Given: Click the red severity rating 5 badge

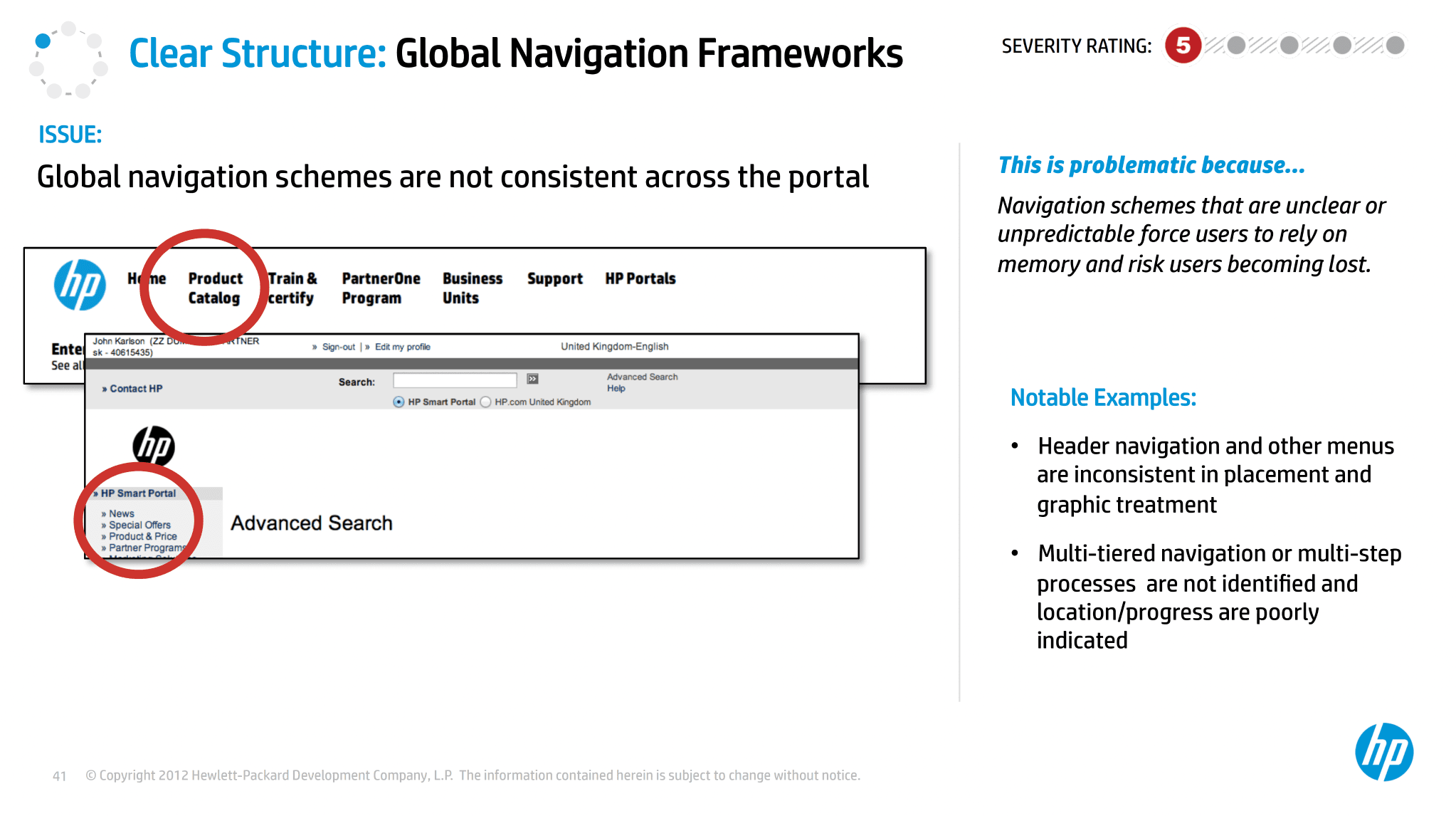Looking at the screenshot, I should [1183, 46].
